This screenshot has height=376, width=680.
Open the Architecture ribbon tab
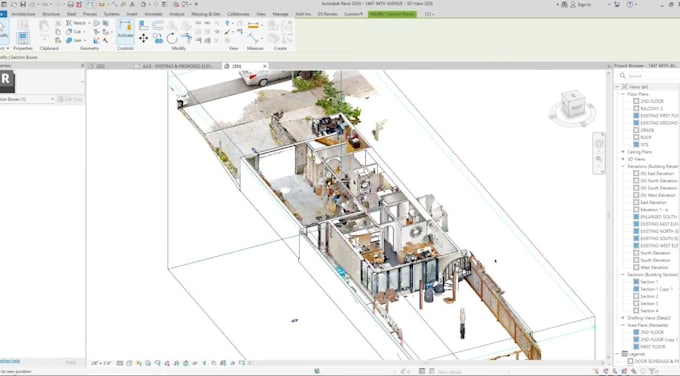pos(23,14)
